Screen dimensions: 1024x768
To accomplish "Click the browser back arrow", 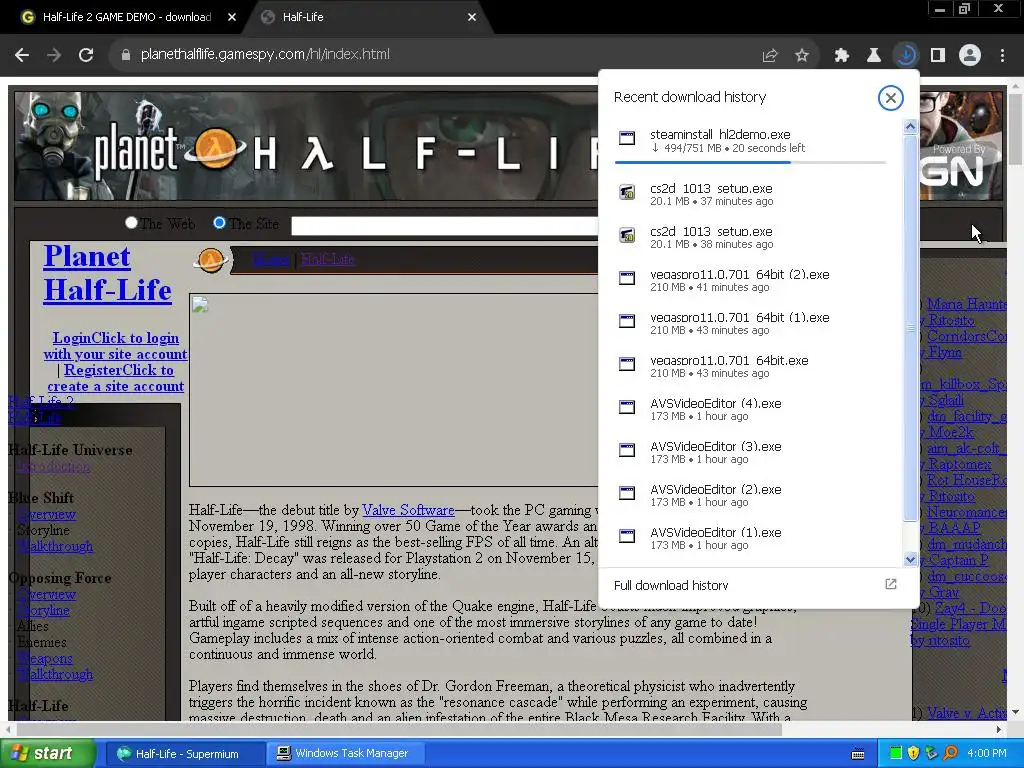I will (x=22, y=55).
